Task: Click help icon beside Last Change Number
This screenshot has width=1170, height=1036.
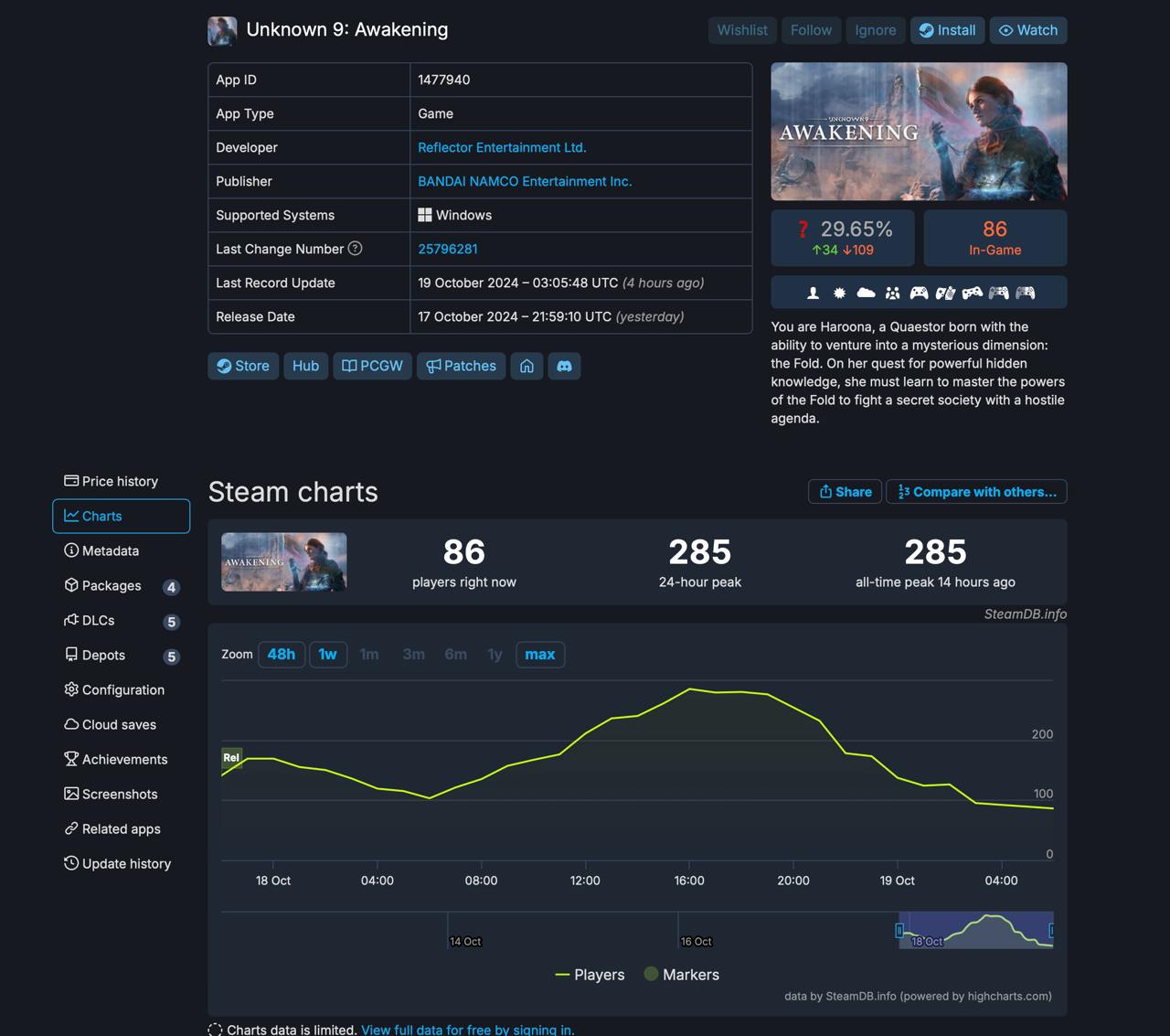Action: [356, 249]
